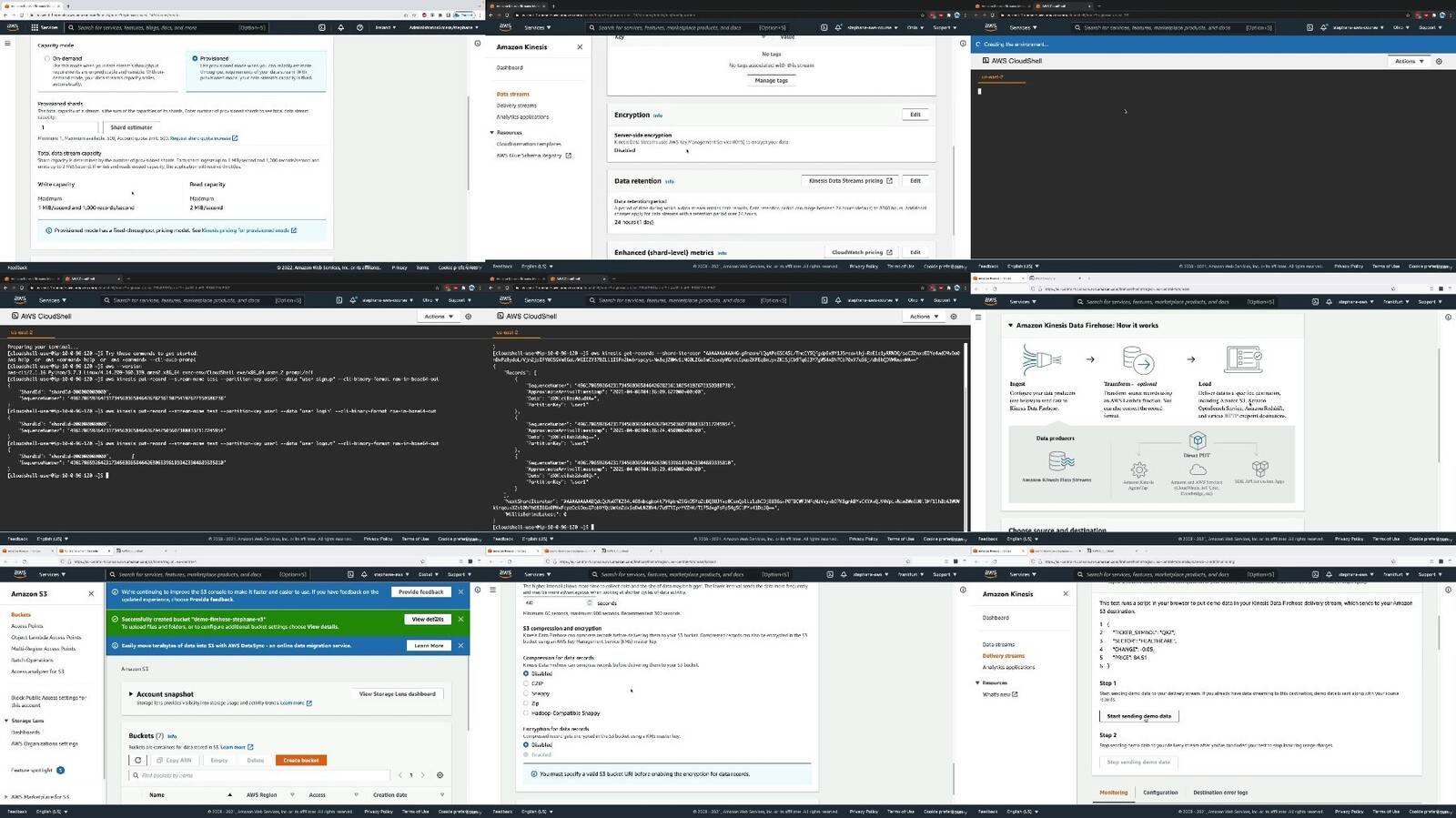Open Access Points in the S3 sidebar
1456x818 pixels.
tap(27, 626)
